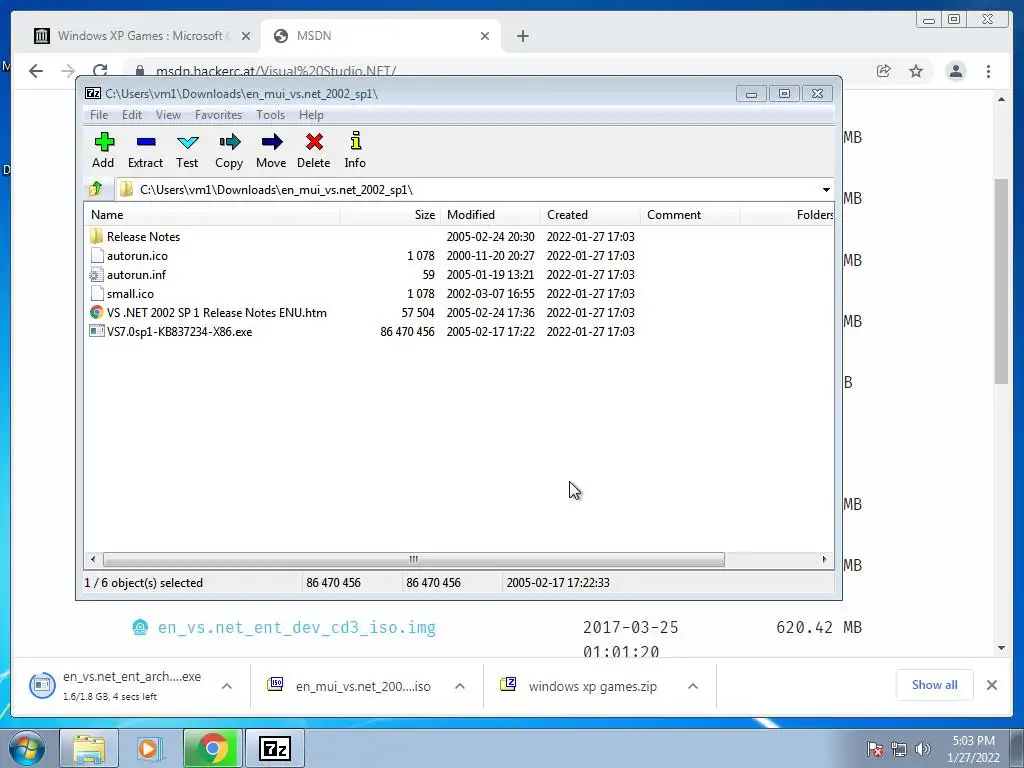Open the File menu in 7-Zip

coord(99,115)
